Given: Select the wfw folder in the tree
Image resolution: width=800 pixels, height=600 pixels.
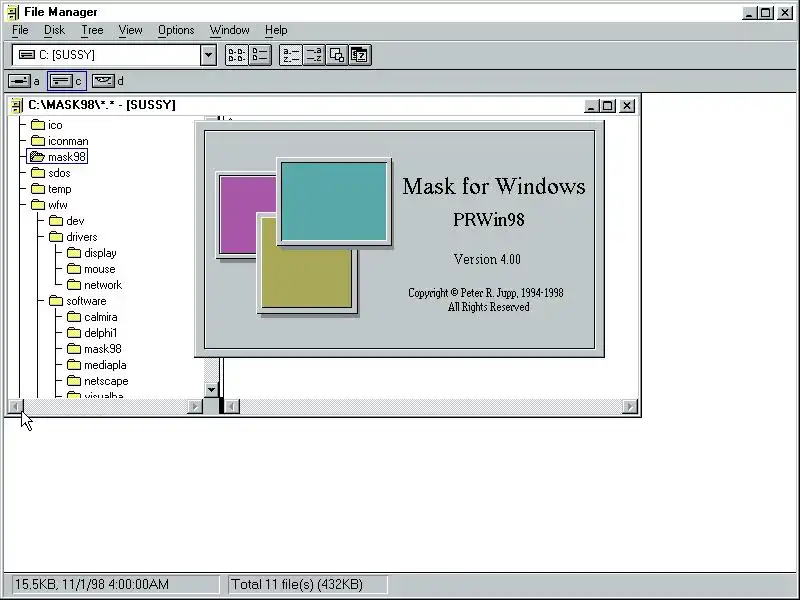Looking at the screenshot, I should (49, 205).
